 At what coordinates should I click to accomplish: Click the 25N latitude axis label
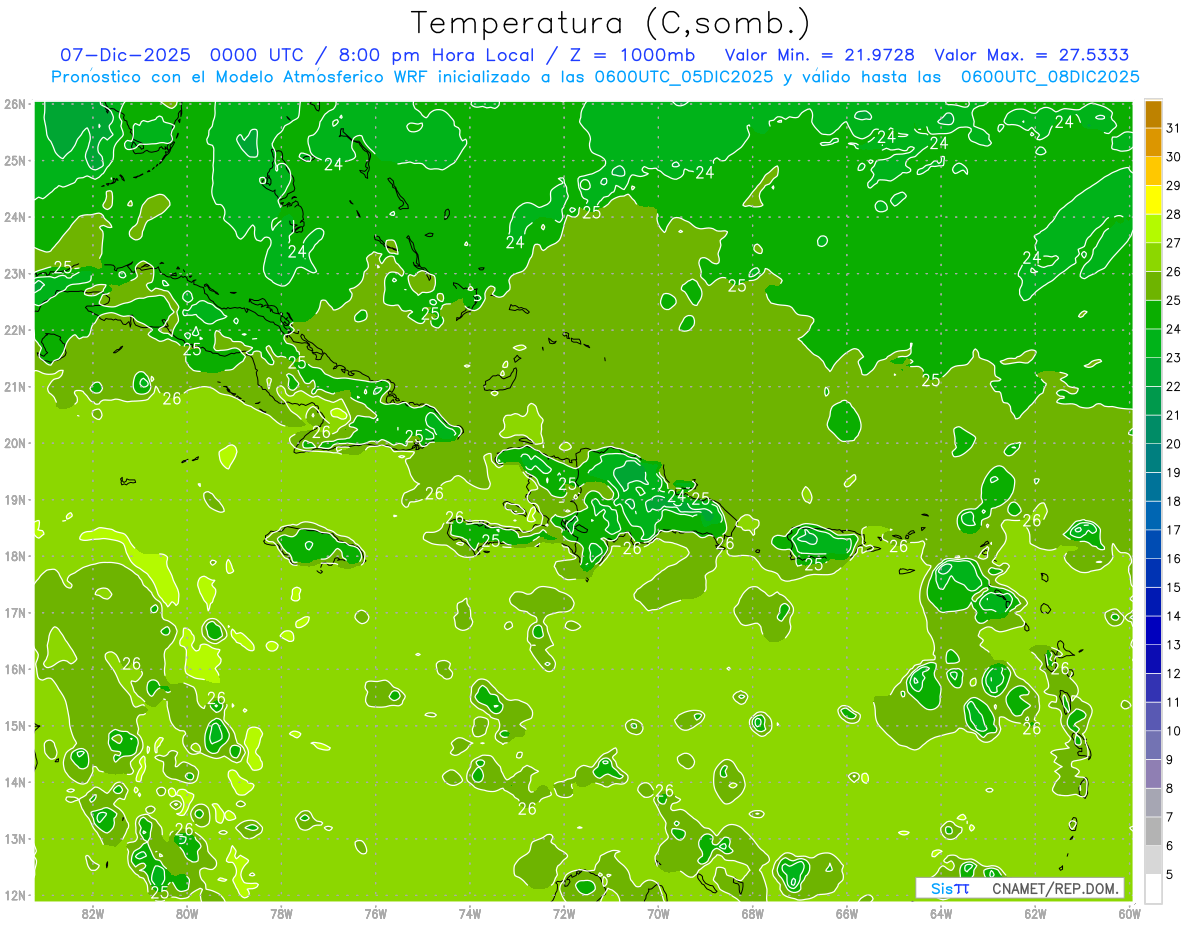point(14,160)
